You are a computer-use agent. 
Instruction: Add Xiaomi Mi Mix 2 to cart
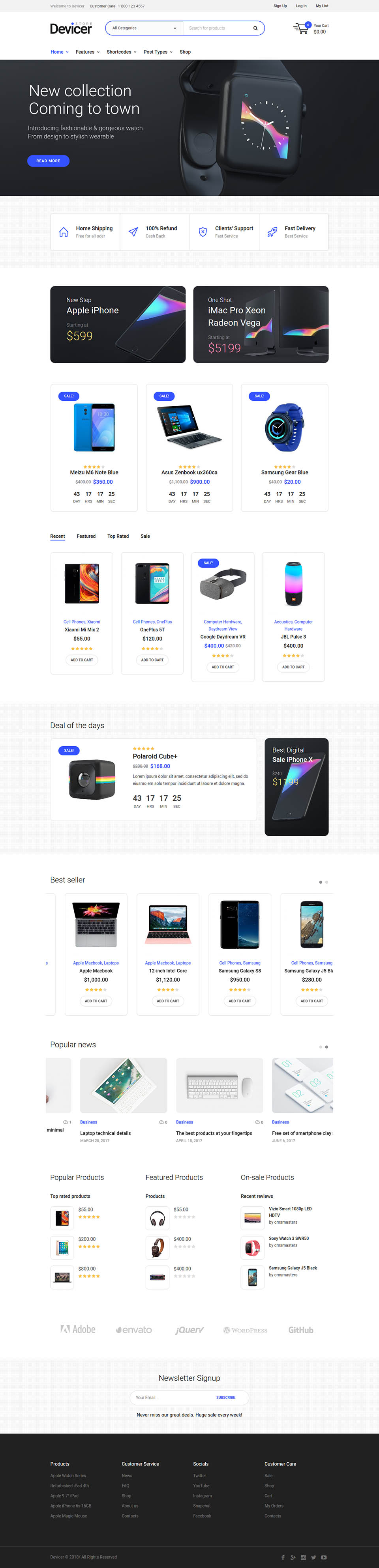pos(82,660)
